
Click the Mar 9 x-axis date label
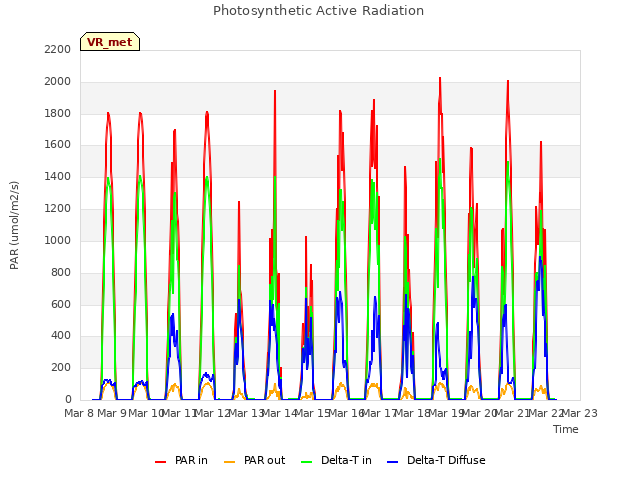pos(112,413)
